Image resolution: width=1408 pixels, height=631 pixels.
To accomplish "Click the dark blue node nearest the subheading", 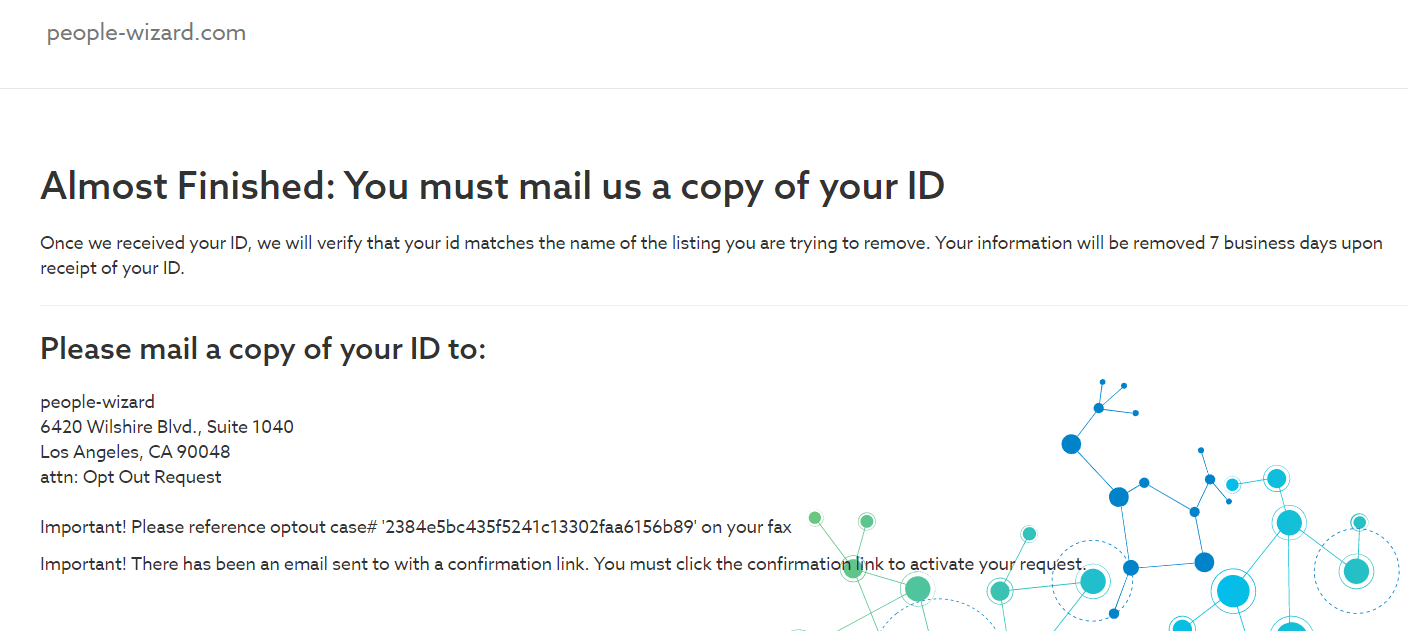I will pyautogui.click(x=1071, y=444).
